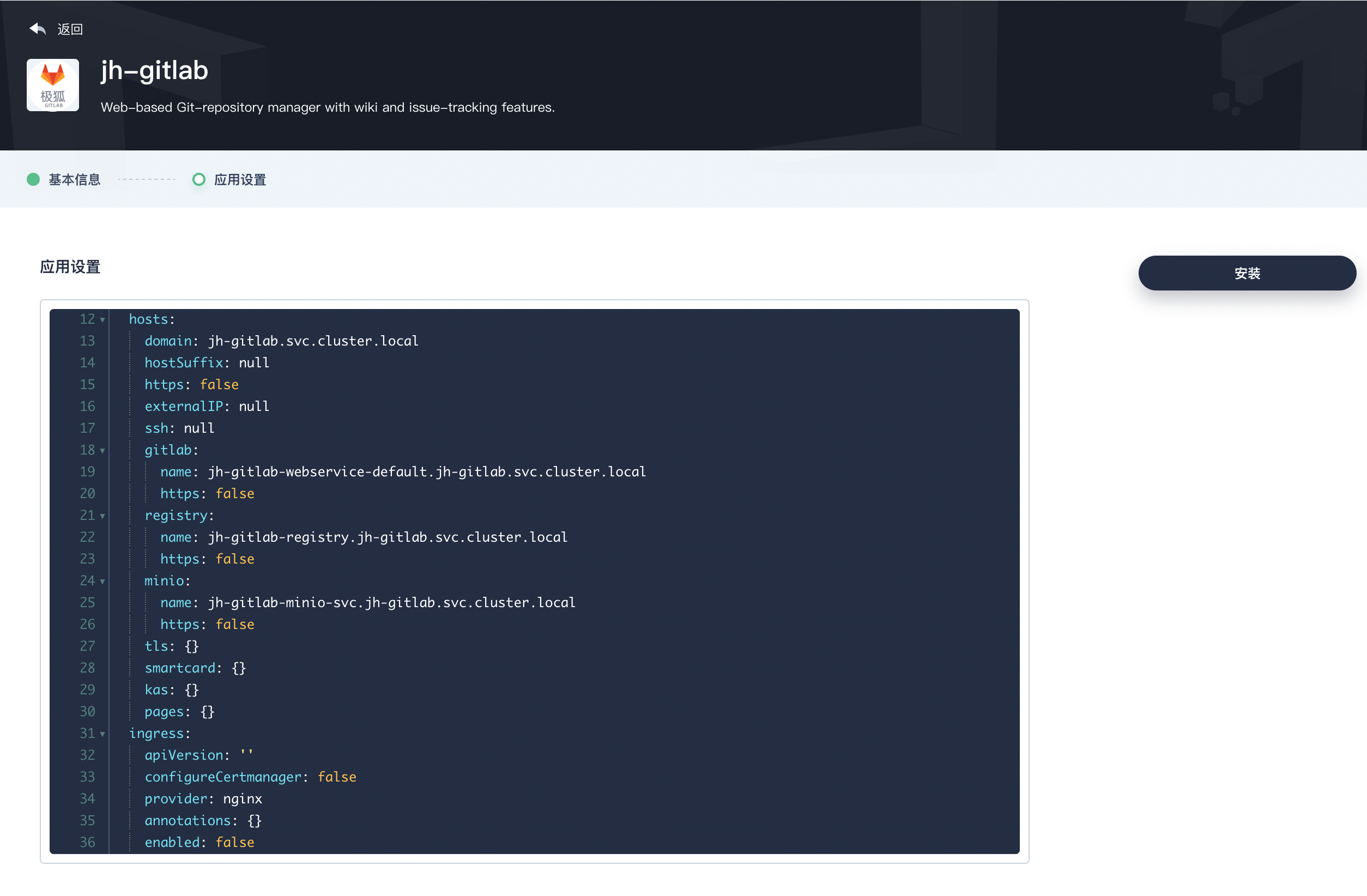Click the back arrow icon
This screenshot has height=896, width=1367.
point(37,29)
